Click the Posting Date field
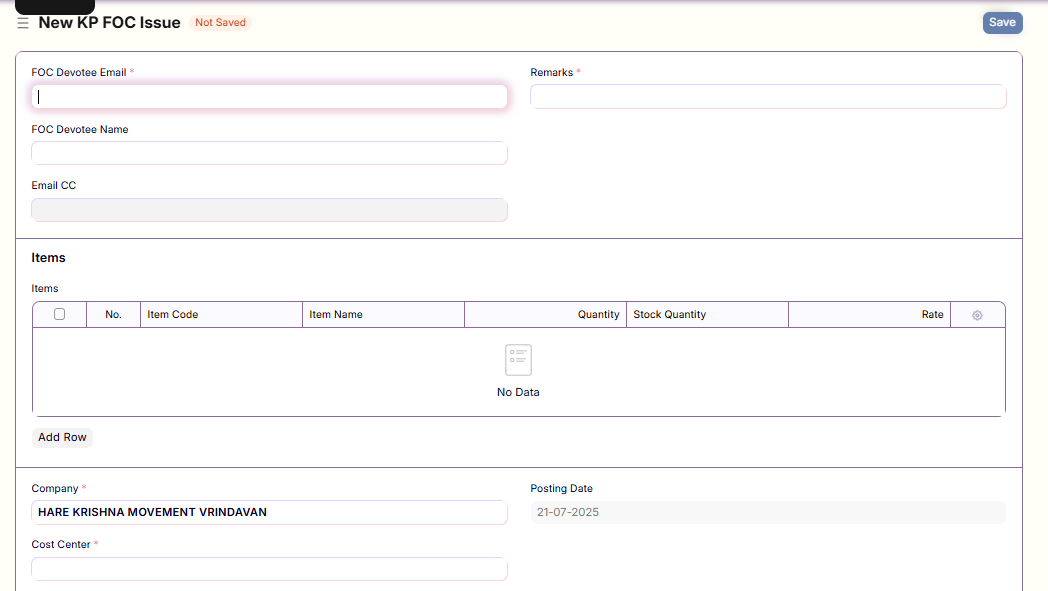Viewport: 1048px width, 591px height. click(767, 512)
